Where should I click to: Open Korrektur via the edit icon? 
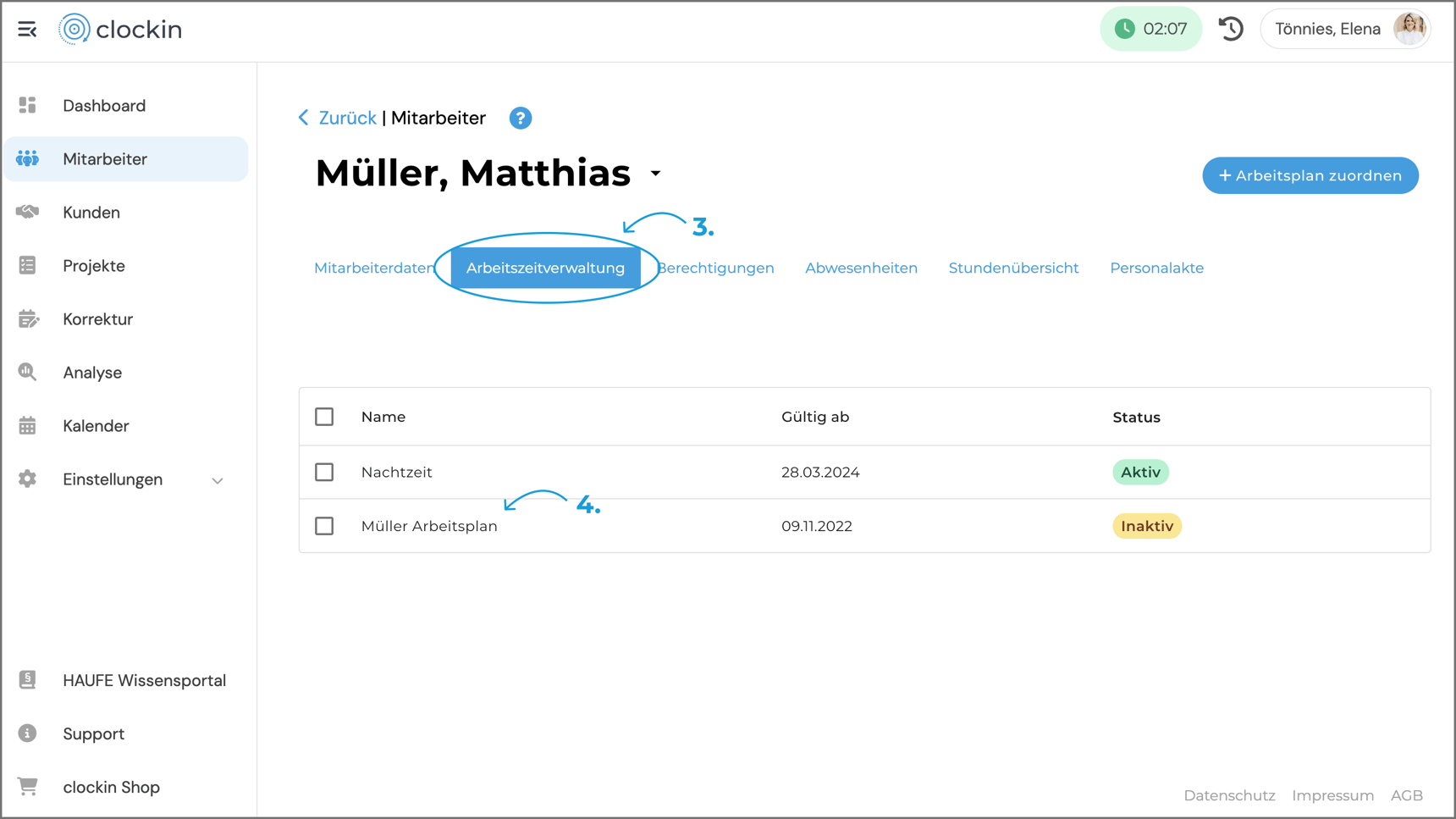[28, 319]
